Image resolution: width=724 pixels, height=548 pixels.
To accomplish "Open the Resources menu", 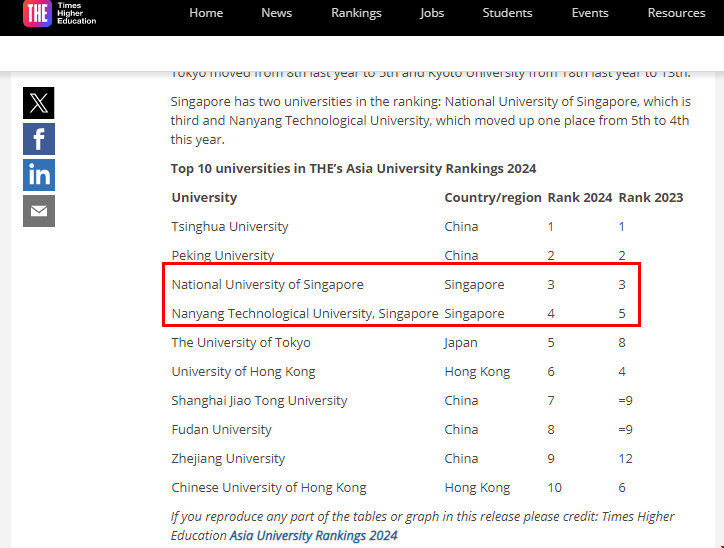I will point(676,13).
